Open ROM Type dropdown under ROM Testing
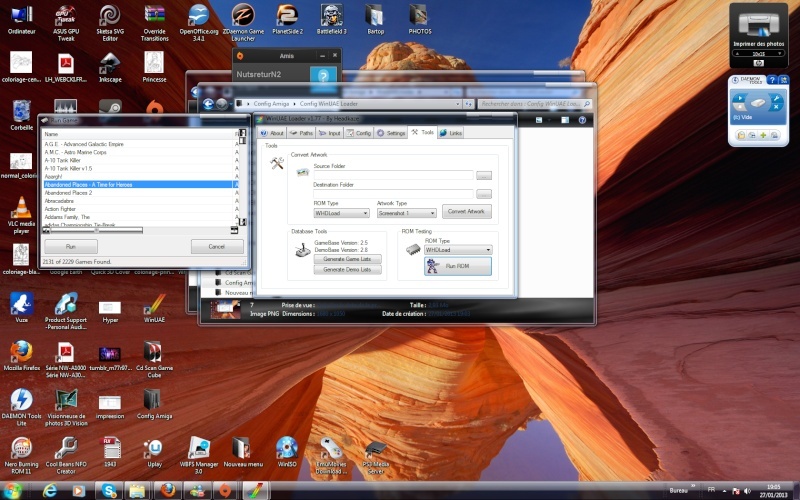The image size is (800, 500). click(x=458, y=250)
